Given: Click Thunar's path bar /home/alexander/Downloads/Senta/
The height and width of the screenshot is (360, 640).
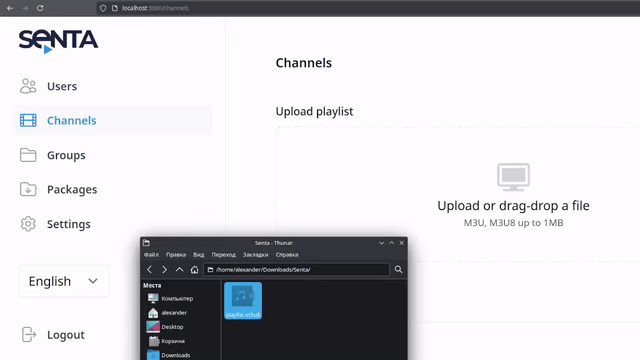Looking at the screenshot, I should pyautogui.click(x=297, y=269).
